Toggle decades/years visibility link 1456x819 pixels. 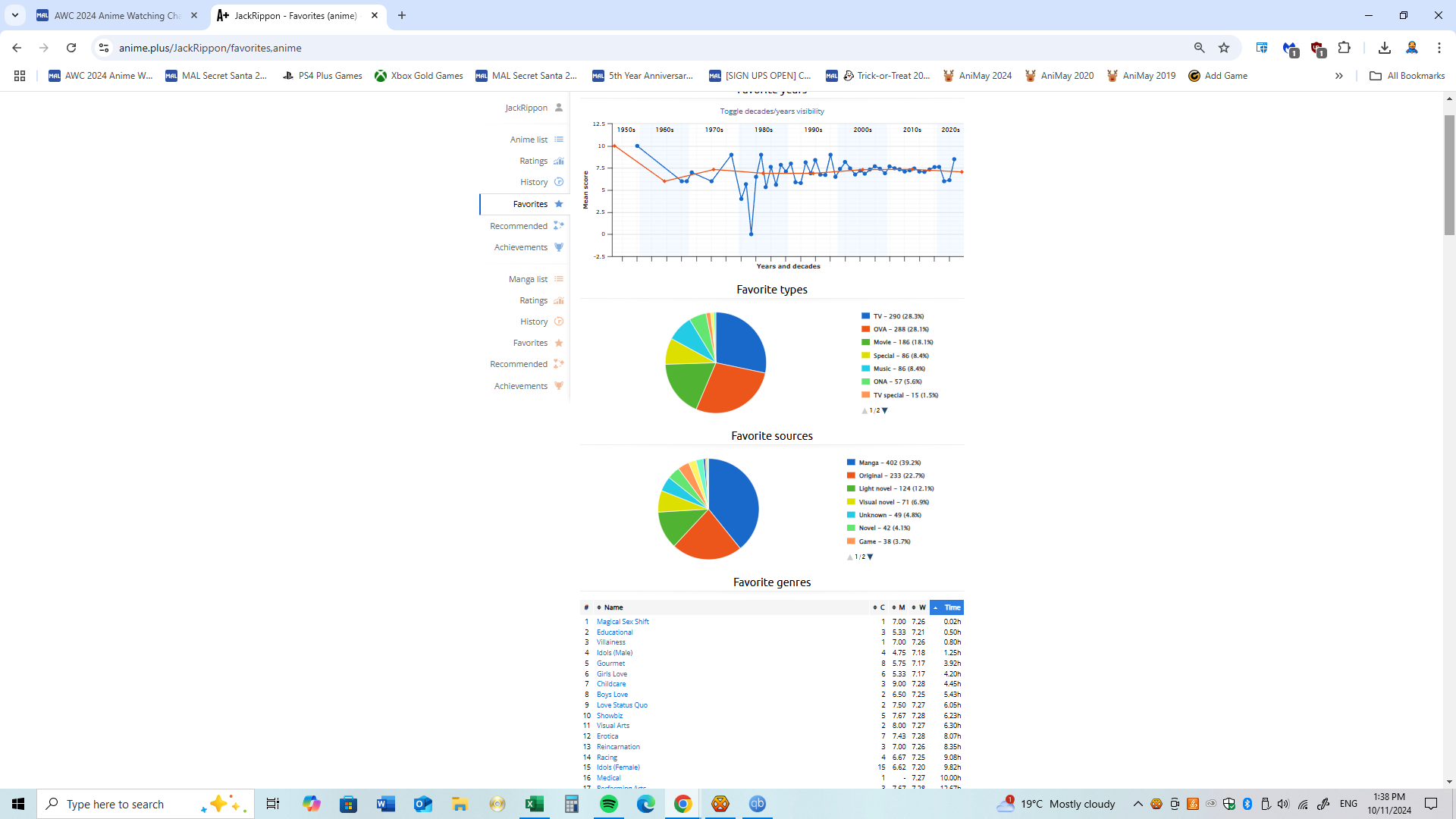[772, 111]
